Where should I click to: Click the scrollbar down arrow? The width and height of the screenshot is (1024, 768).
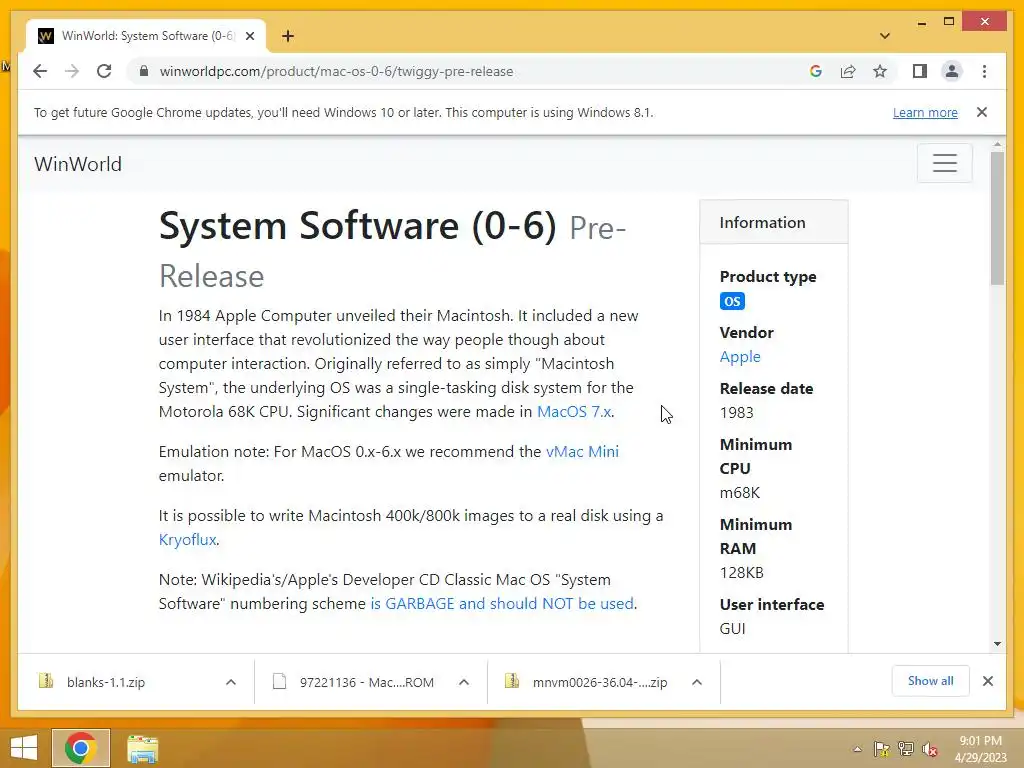(x=997, y=644)
